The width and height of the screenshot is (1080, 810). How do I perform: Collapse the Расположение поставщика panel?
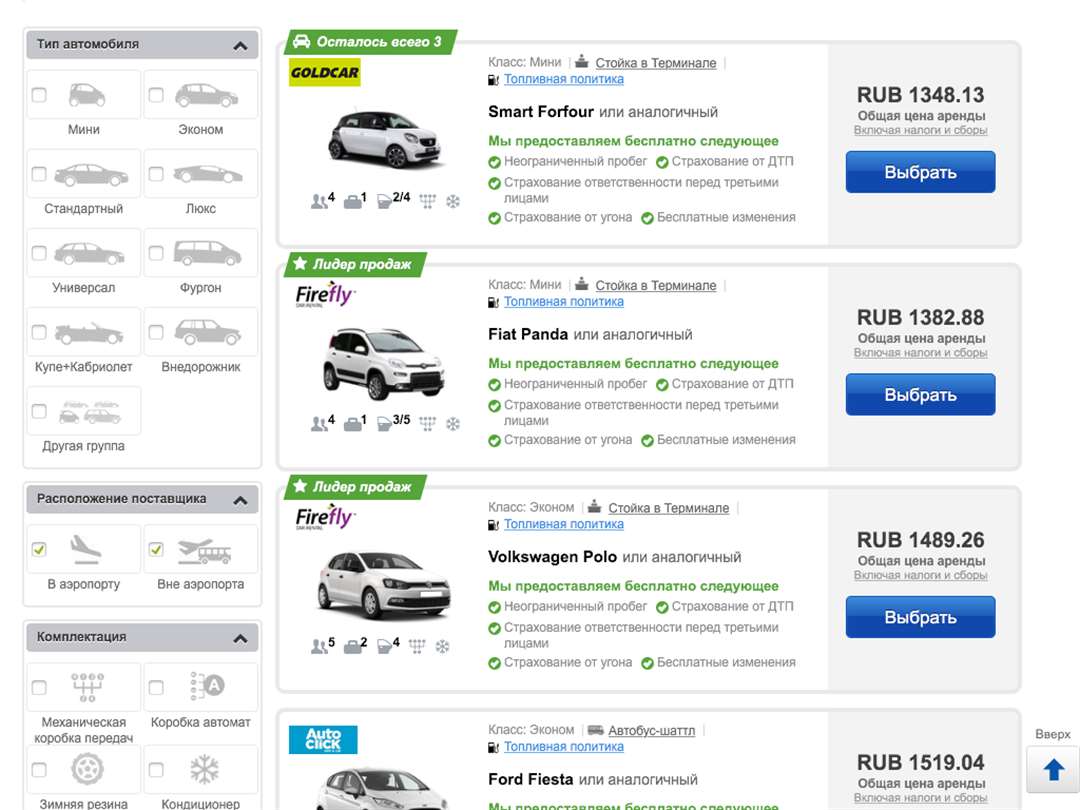click(240, 500)
